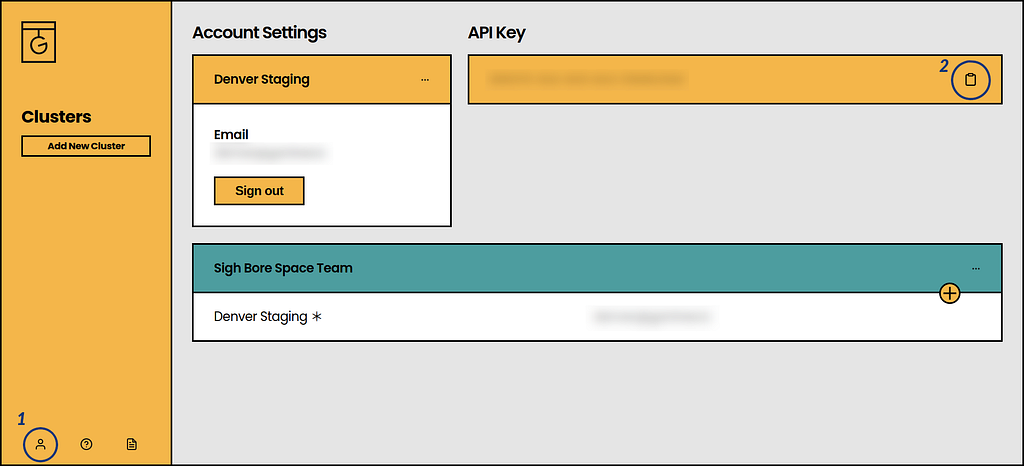
Task: Click blurred email in team member row
Action: pos(651,317)
